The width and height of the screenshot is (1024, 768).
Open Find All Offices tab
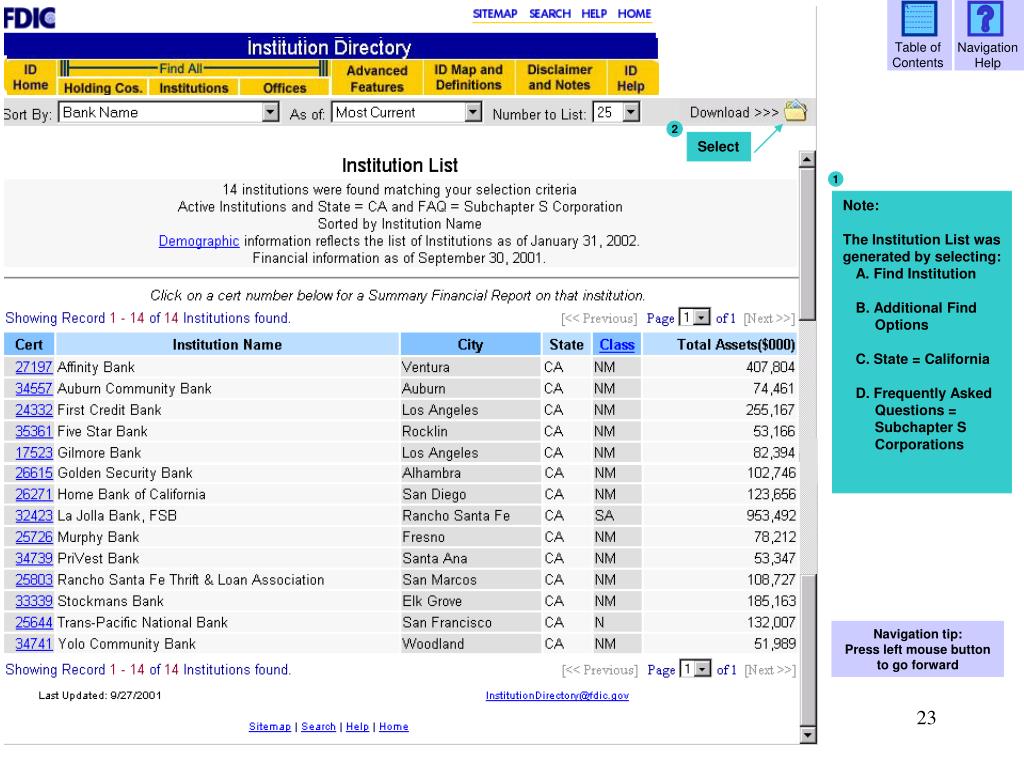(285, 88)
